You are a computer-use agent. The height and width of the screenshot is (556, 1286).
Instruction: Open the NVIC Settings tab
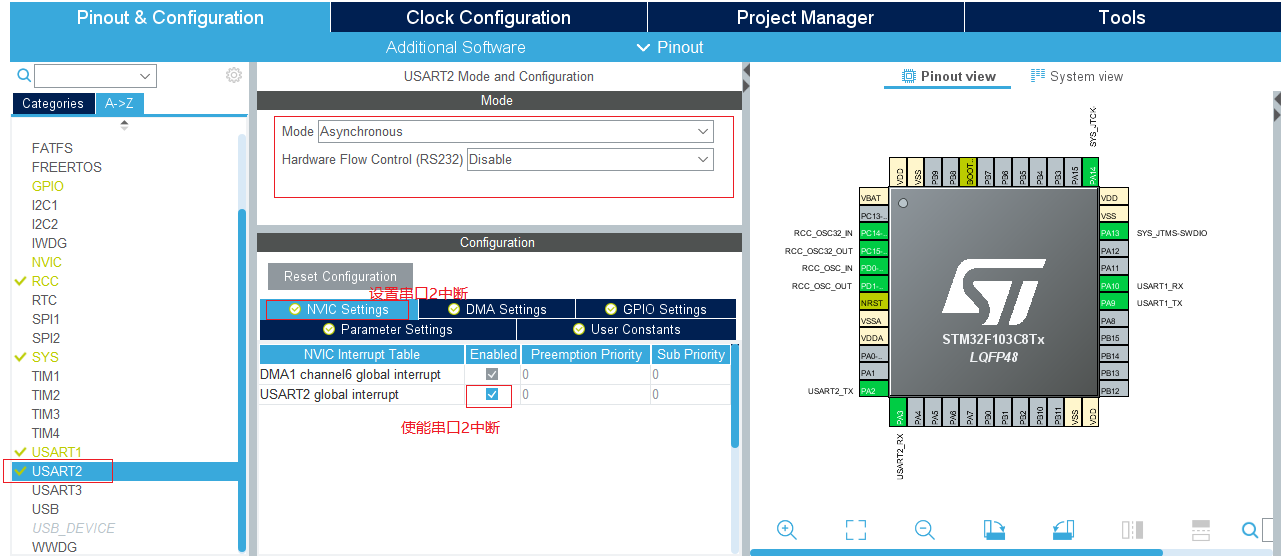(x=338, y=309)
